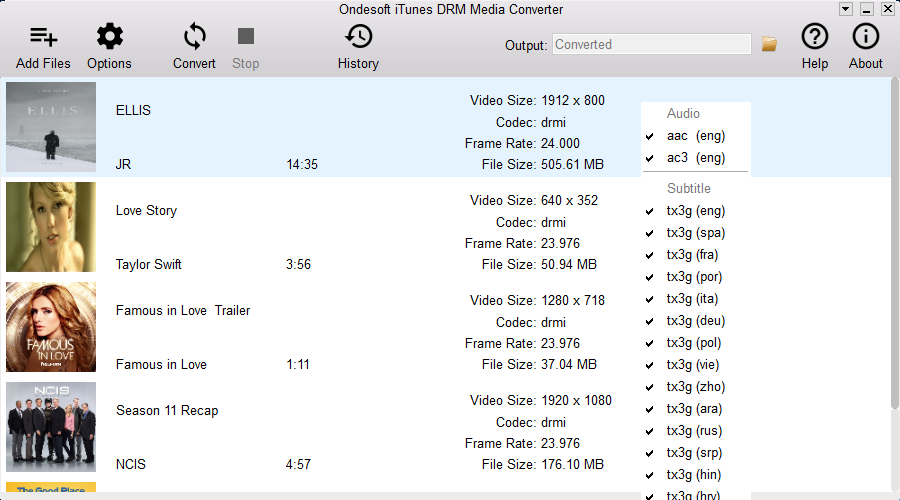The image size is (900, 500).
Task: Select the Love Story video thumbnail
Action: tap(51, 227)
